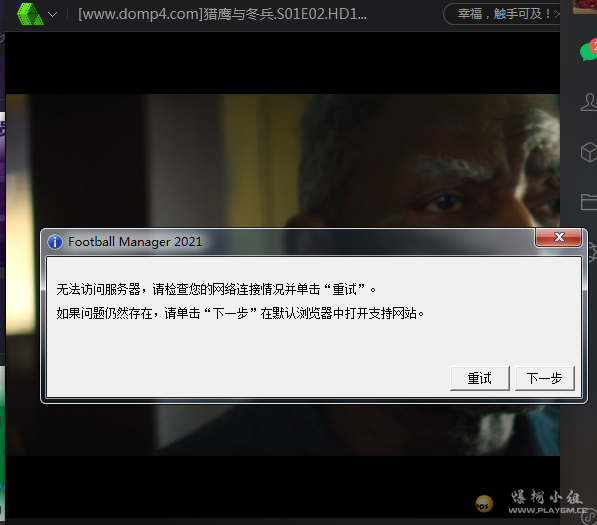This screenshot has height=525, width=597.
Task: Open the green chat bubble with red badge
Action: [589, 51]
